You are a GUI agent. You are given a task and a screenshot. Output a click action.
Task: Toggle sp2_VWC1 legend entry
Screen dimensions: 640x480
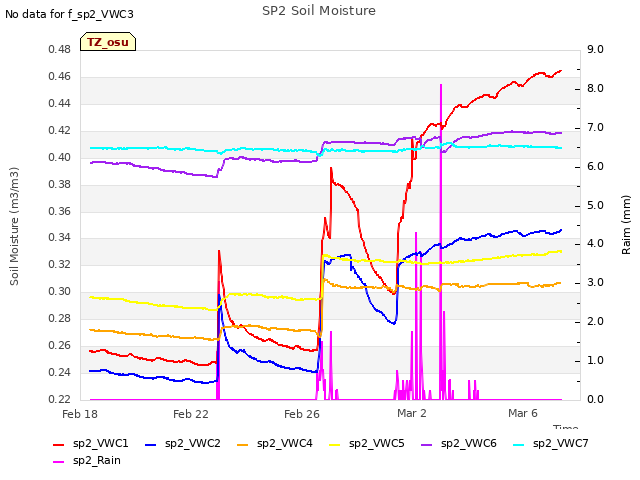pos(91,444)
